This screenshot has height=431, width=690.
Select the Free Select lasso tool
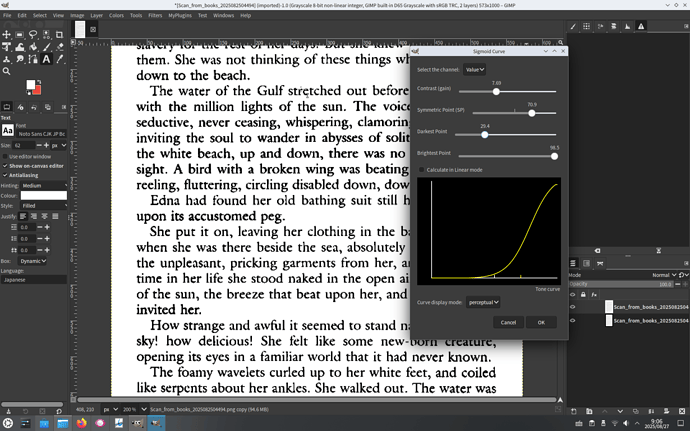pos(33,34)
